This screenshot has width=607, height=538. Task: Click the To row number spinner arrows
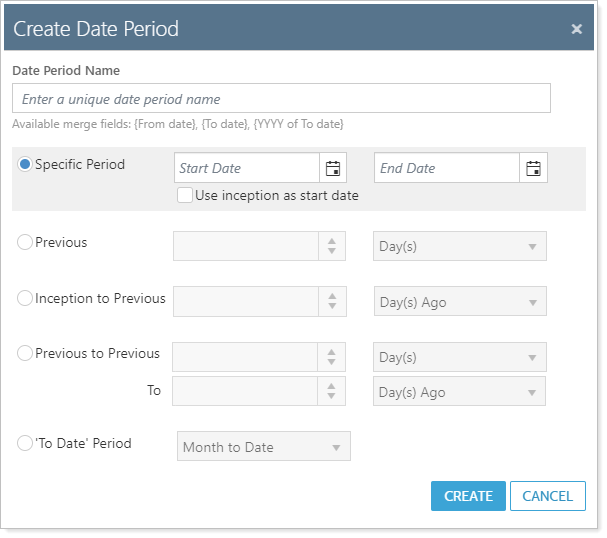[332, 392]
